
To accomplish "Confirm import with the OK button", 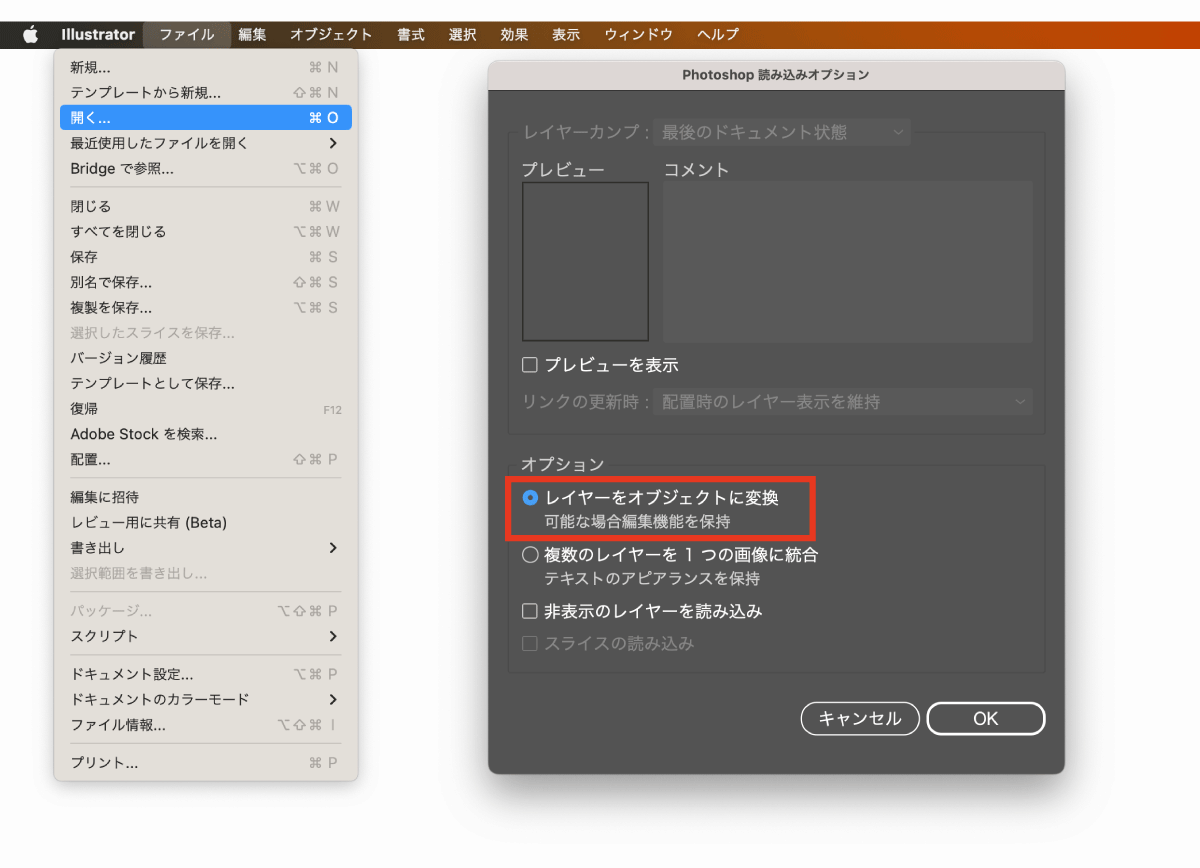I will point(985,718).
